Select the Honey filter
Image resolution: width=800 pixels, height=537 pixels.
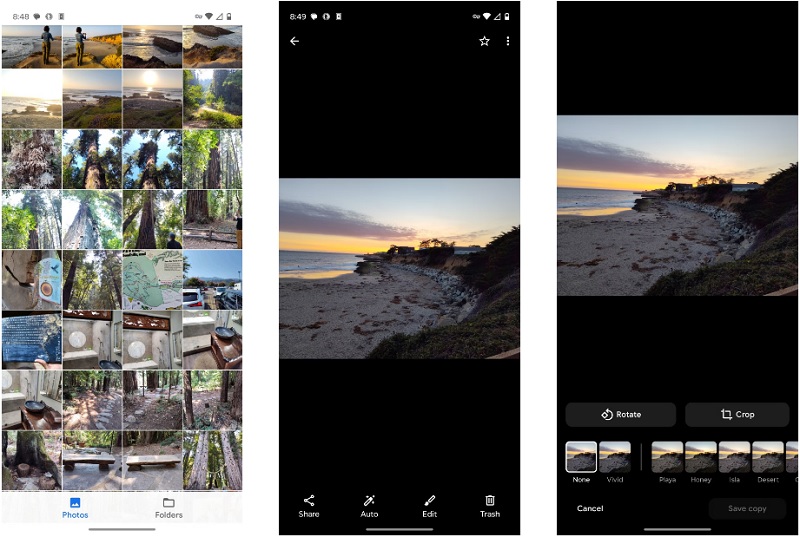click(701, 462)
